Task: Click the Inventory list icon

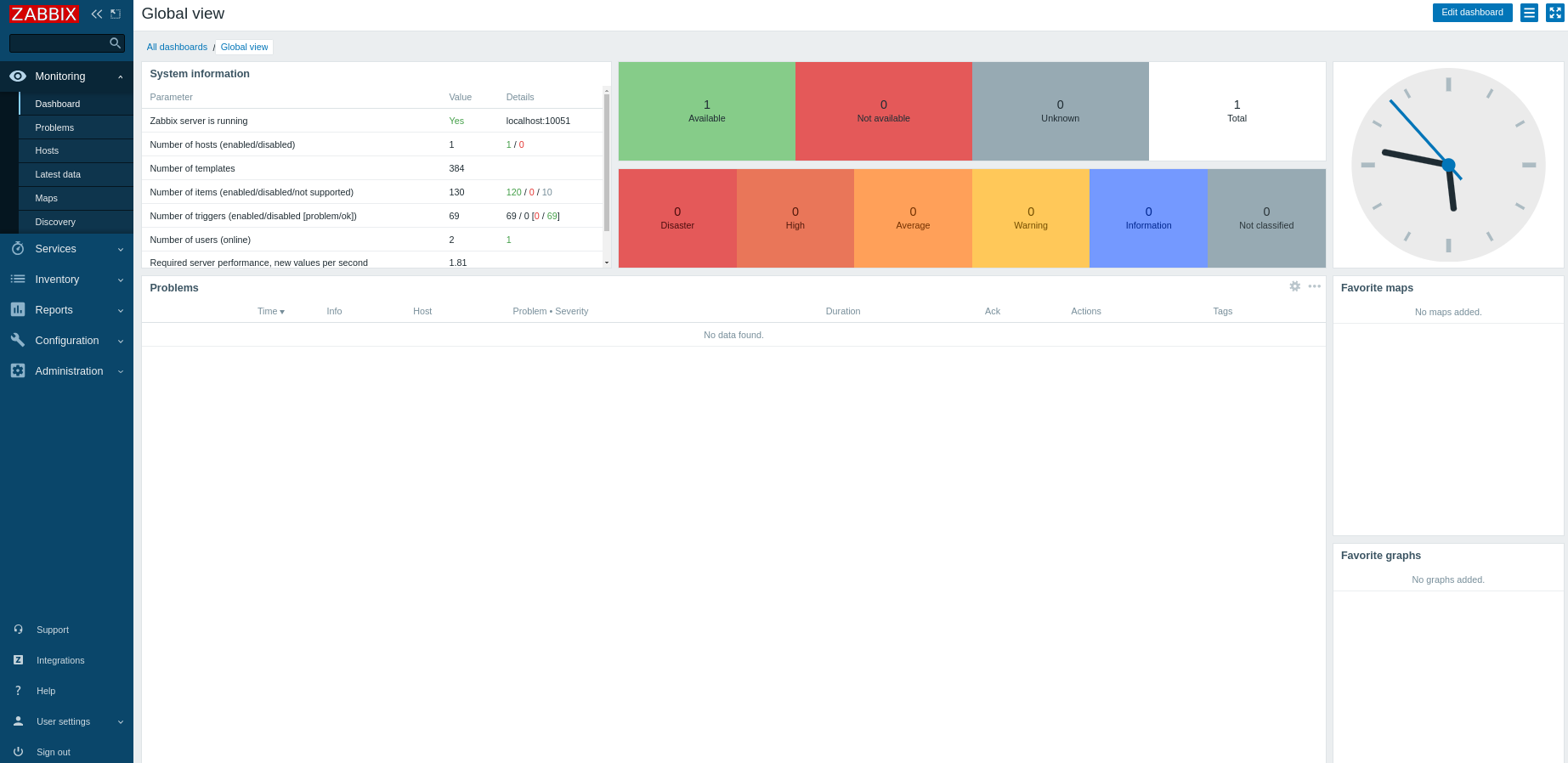Action: tap(18, 279)
